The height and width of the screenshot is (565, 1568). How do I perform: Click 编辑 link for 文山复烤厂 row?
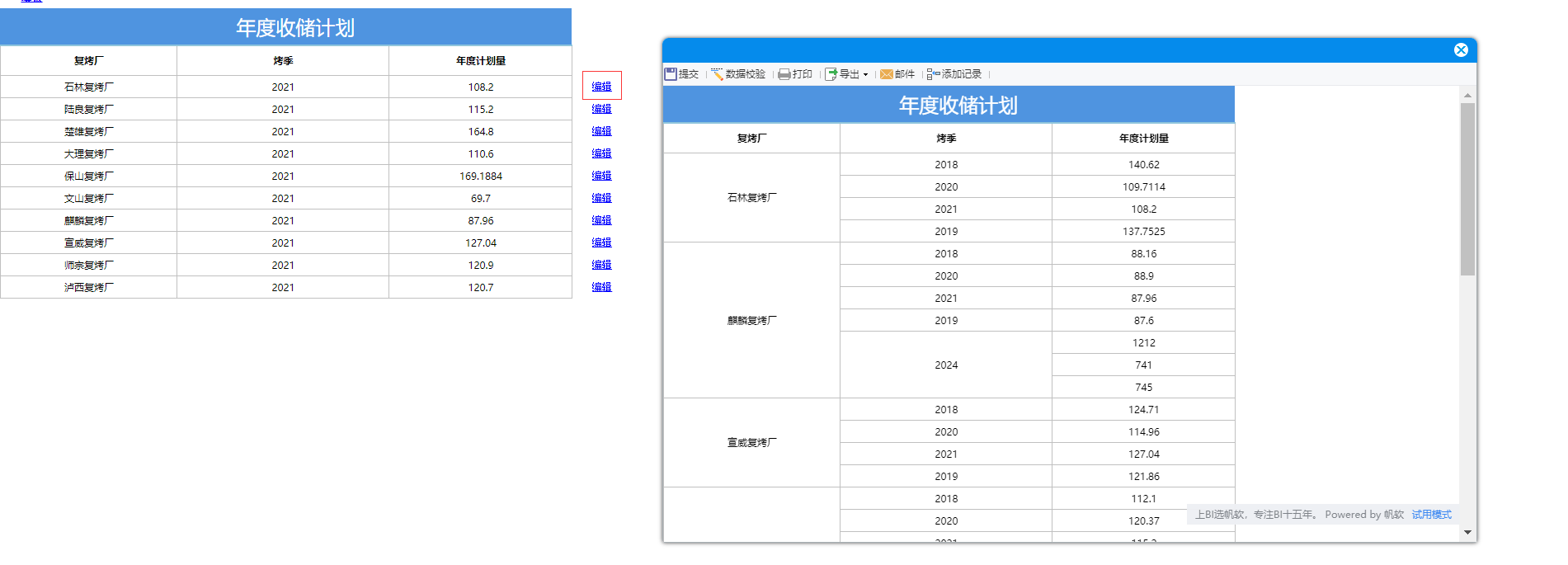[x=601, y=198]
